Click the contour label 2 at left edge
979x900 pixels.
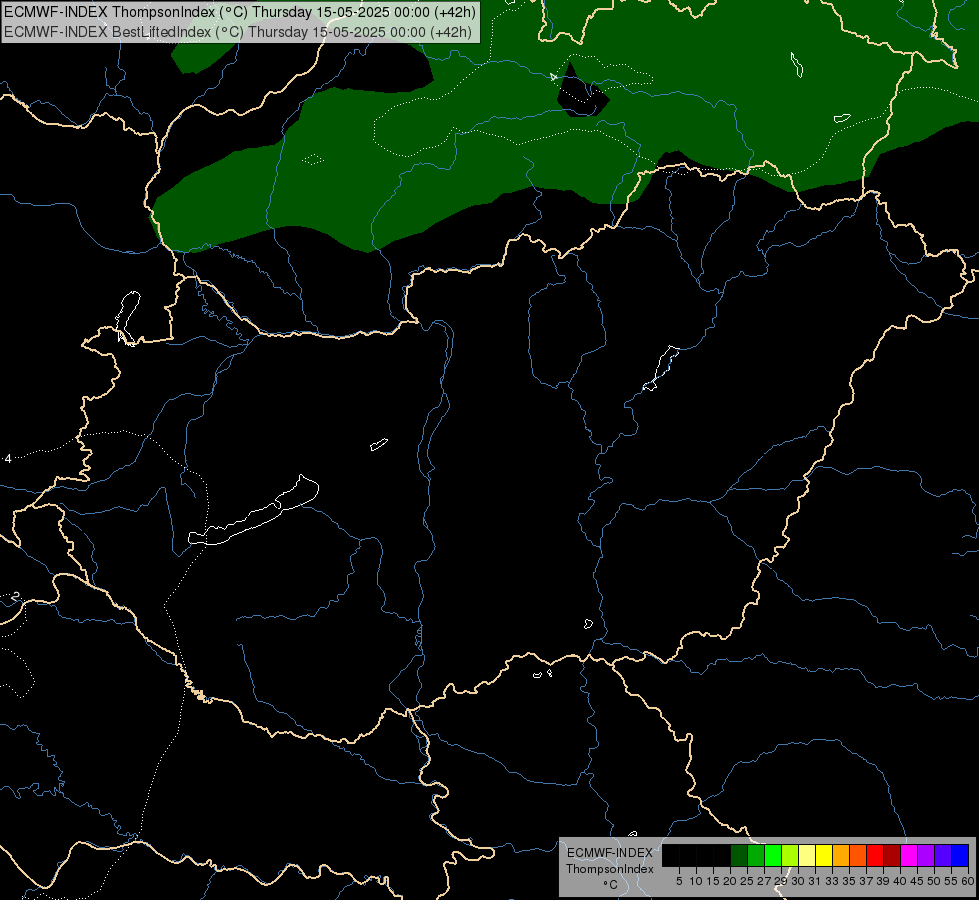(16, 596)
